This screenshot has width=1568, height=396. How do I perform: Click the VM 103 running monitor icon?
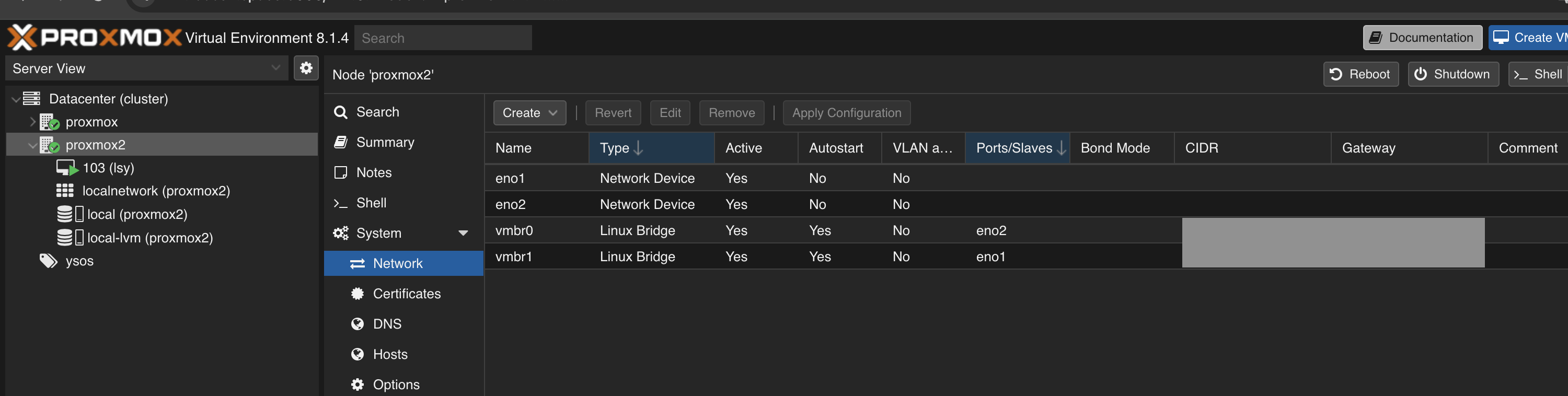(x=67, y=168)
